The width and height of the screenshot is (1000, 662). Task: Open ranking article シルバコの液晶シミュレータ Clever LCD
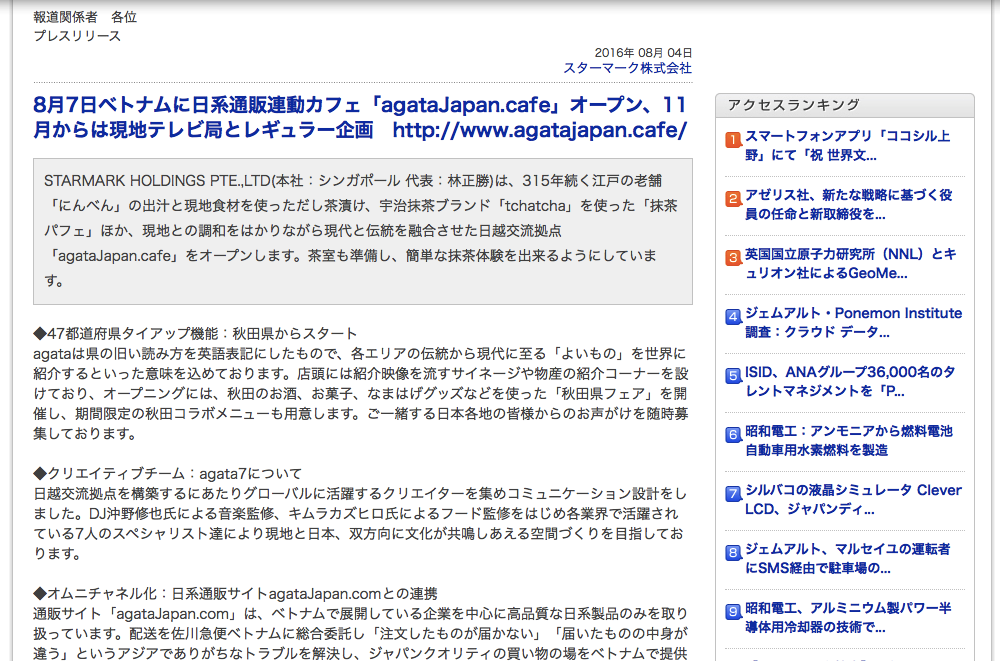click(853, 499)
